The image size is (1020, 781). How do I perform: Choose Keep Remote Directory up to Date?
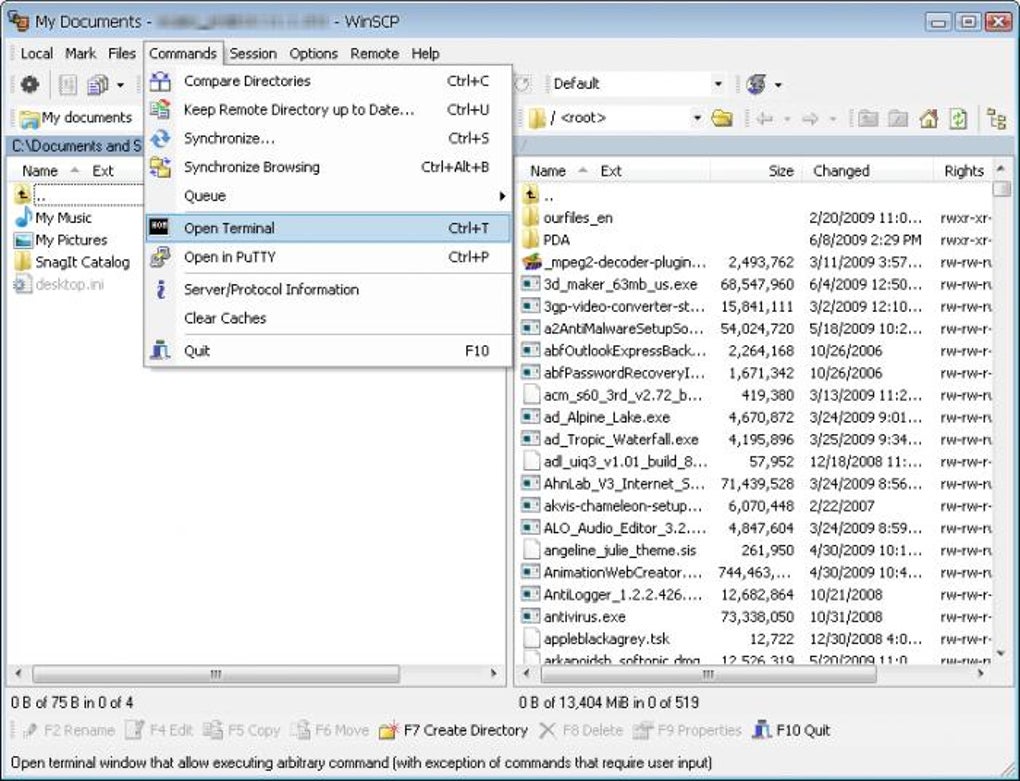328,110
